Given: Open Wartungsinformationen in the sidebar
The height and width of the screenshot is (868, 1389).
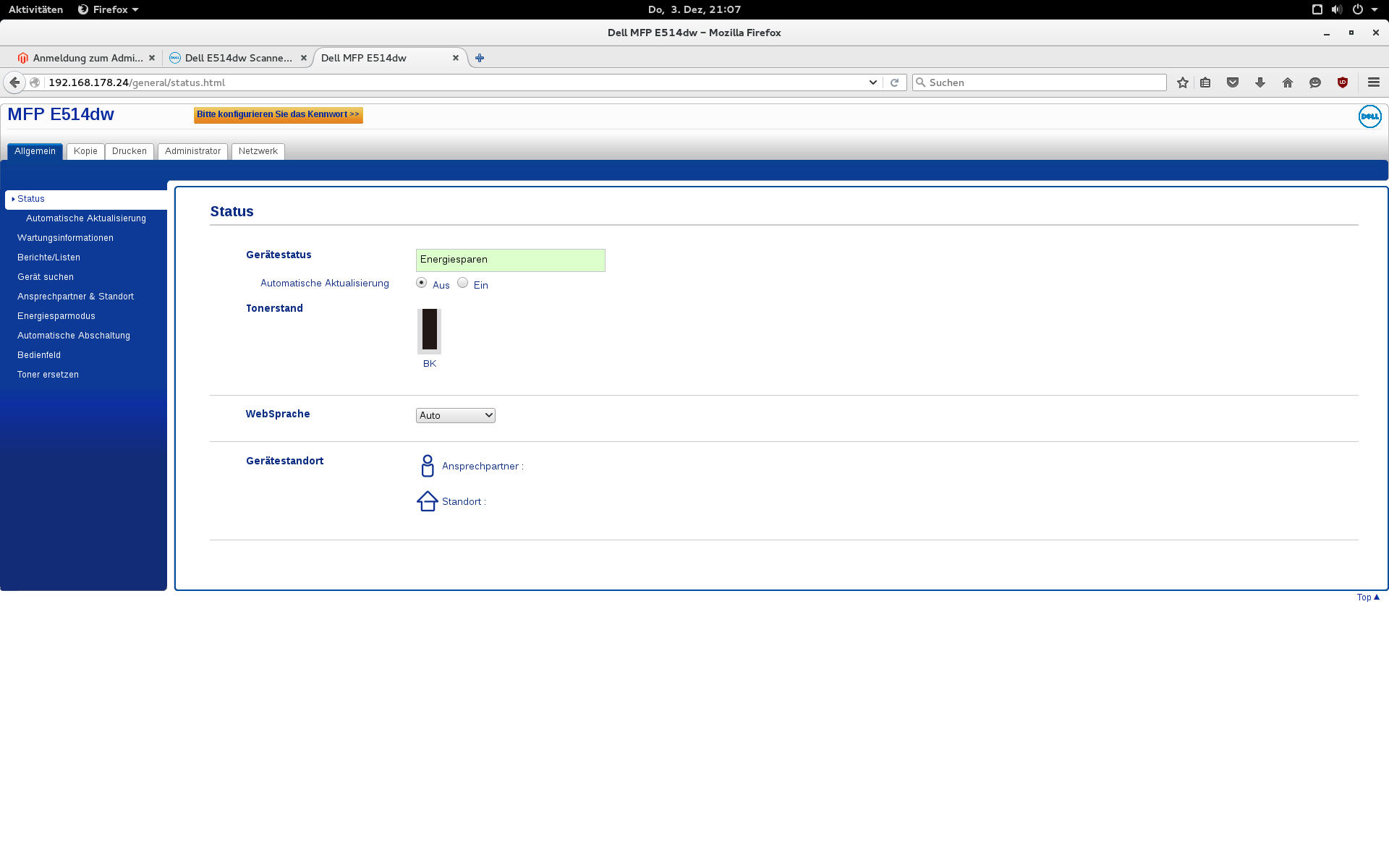Looking at the screenshot, I should point(65,238).
